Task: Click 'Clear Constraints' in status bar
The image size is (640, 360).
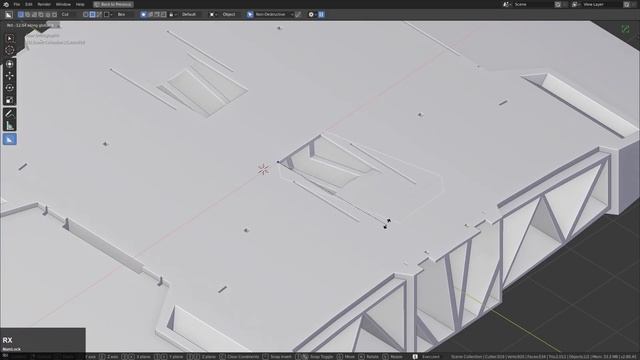Action: [x=243, y=357]
